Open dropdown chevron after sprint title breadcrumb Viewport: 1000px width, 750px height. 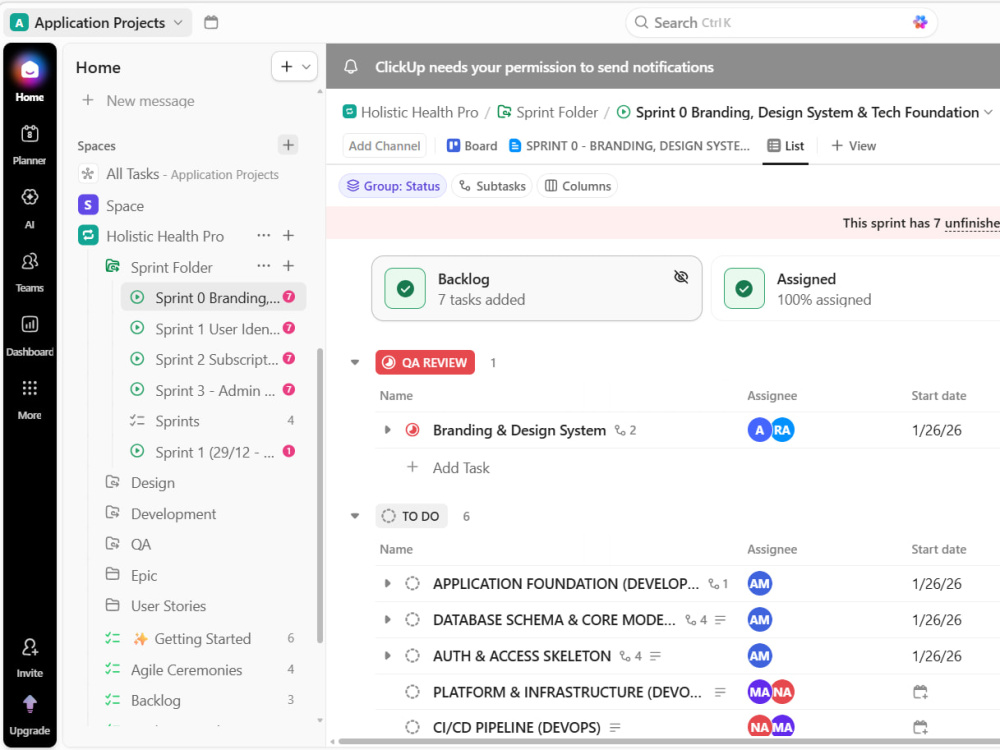point(988,112)
